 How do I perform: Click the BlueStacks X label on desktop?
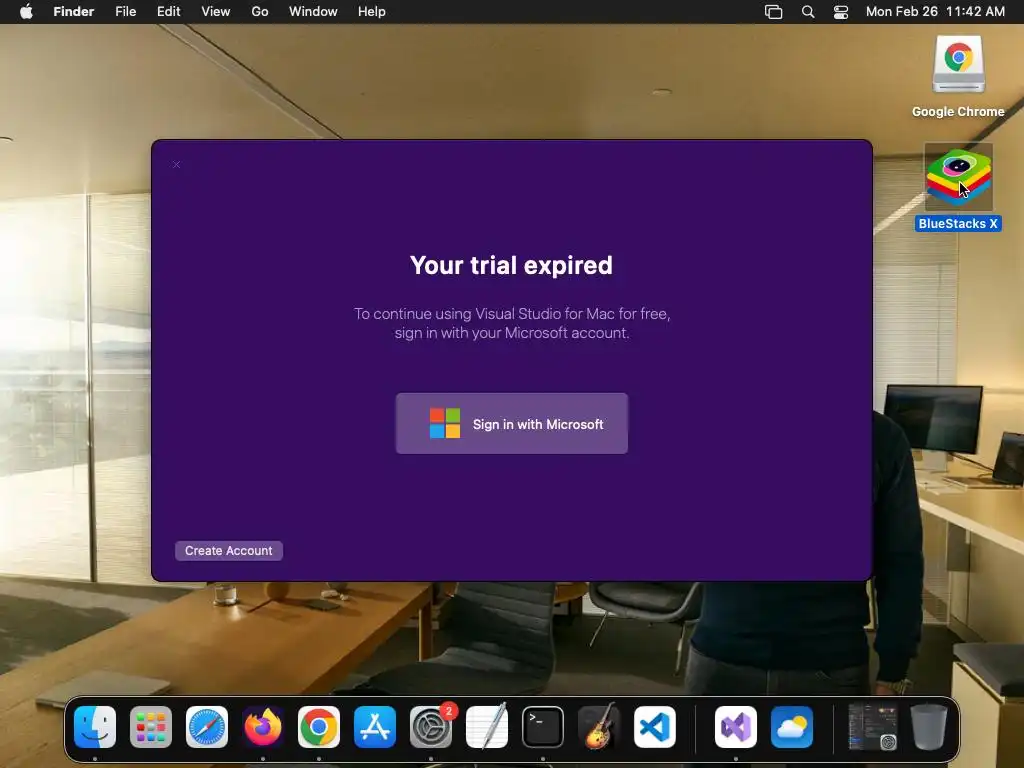(x=958, y=223)
